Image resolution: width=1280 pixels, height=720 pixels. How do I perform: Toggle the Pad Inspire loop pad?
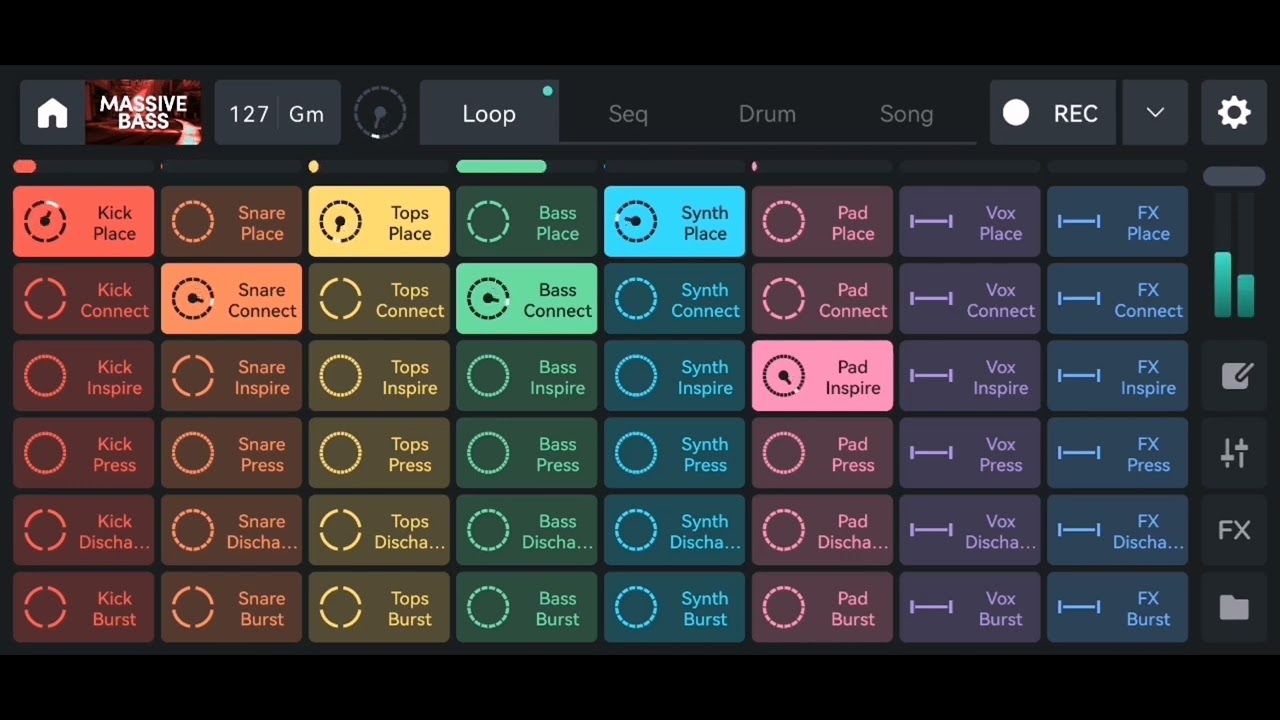822,376
